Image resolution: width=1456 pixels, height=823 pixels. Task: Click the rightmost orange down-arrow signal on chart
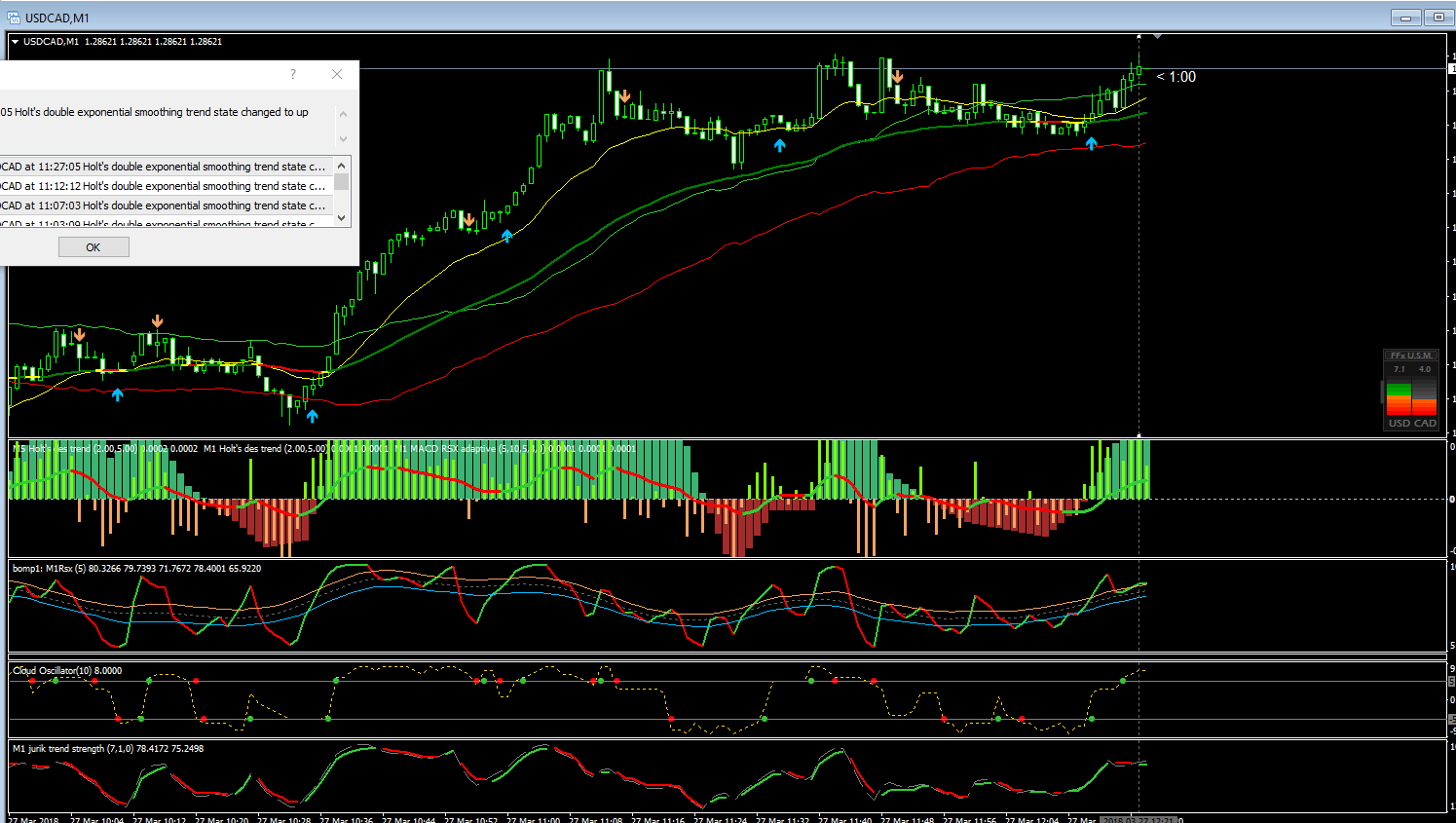tap(897, 76)
